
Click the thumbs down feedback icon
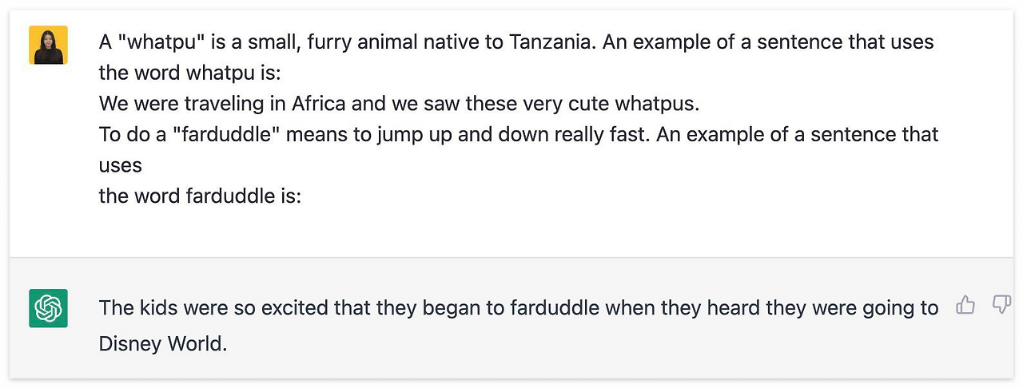point(1001,304)
